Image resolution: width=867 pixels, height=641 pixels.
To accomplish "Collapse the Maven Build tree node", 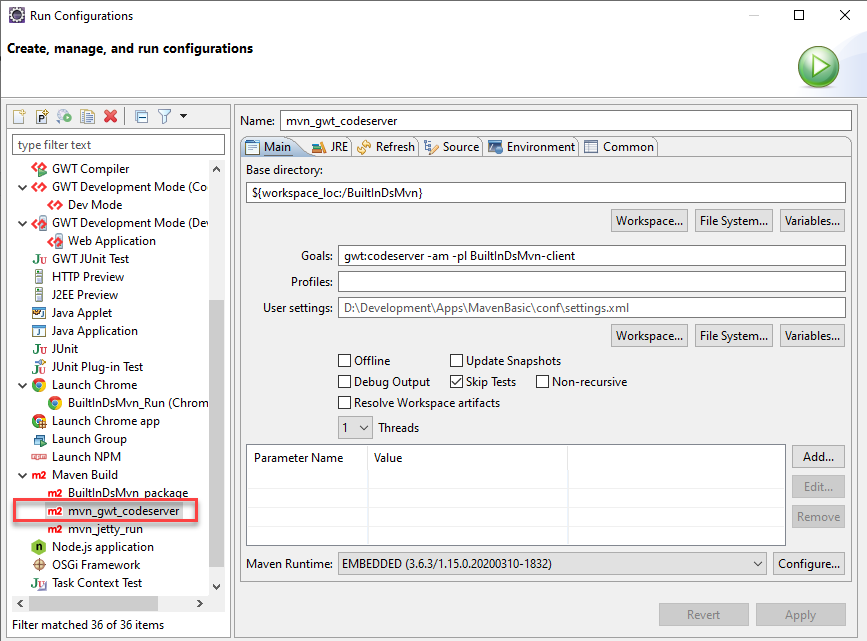I will tap(22, 475).
